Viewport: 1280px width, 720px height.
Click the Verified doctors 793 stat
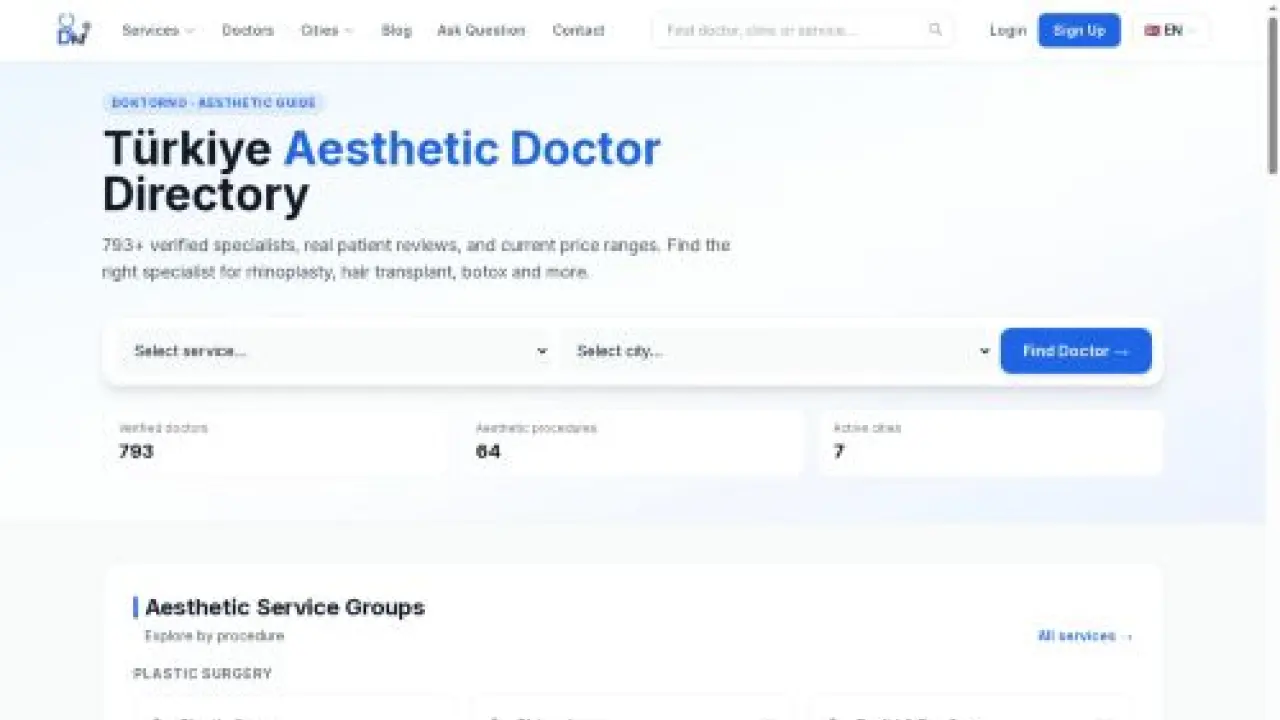(274, 442)
